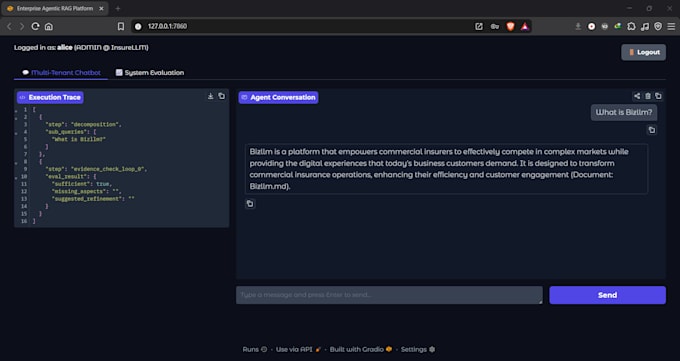Collapse eval_result fold at line 10

16,178
